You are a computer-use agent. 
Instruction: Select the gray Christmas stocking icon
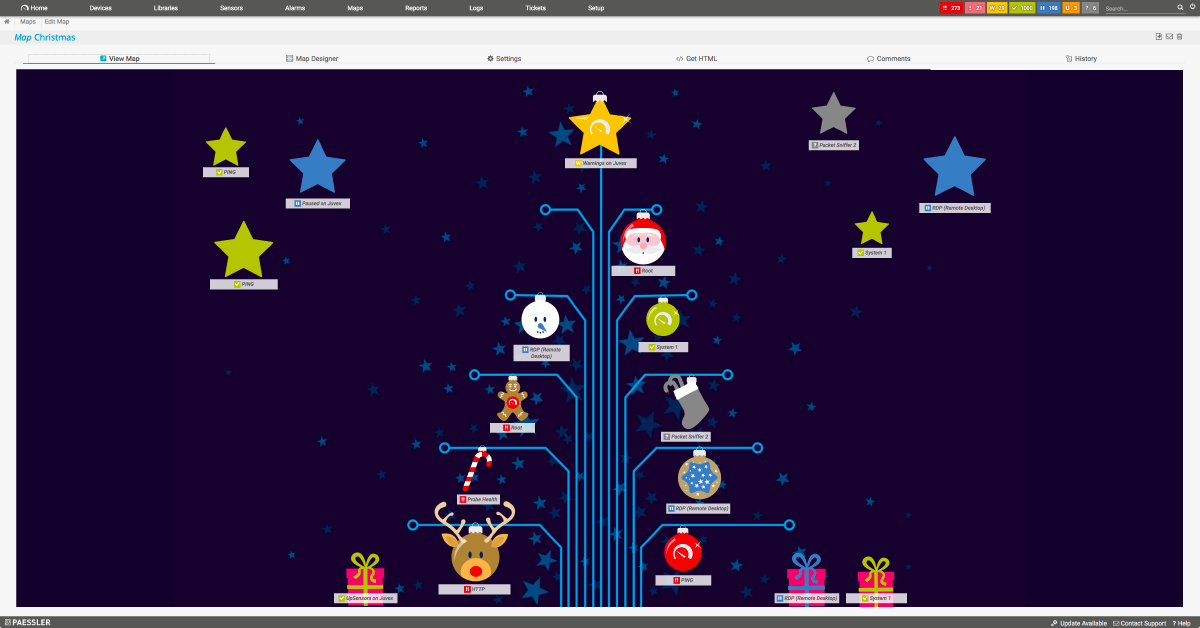(688, 404)
